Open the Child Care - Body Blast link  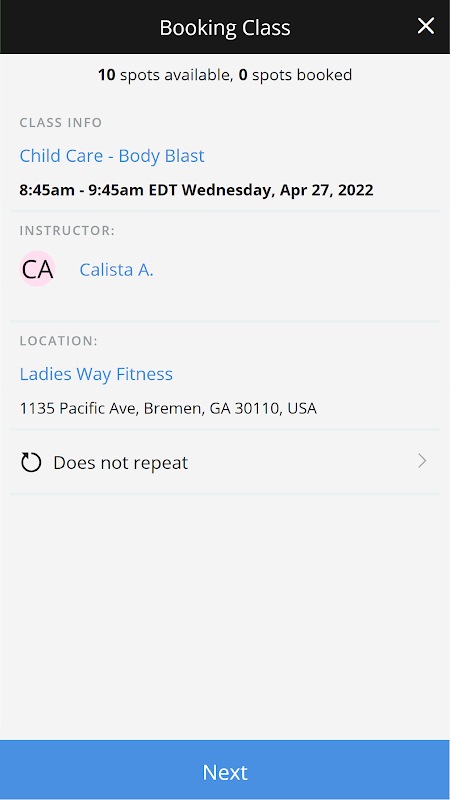click(x=112, y=156)
